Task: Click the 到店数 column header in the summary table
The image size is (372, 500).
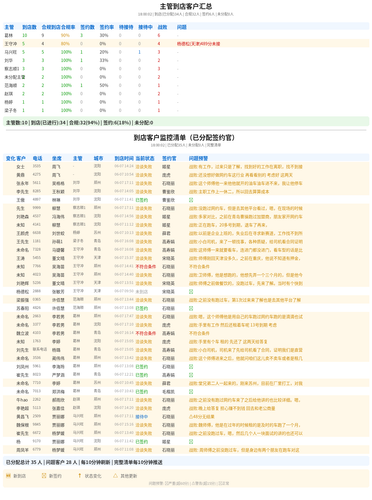Action: (29, 27)
